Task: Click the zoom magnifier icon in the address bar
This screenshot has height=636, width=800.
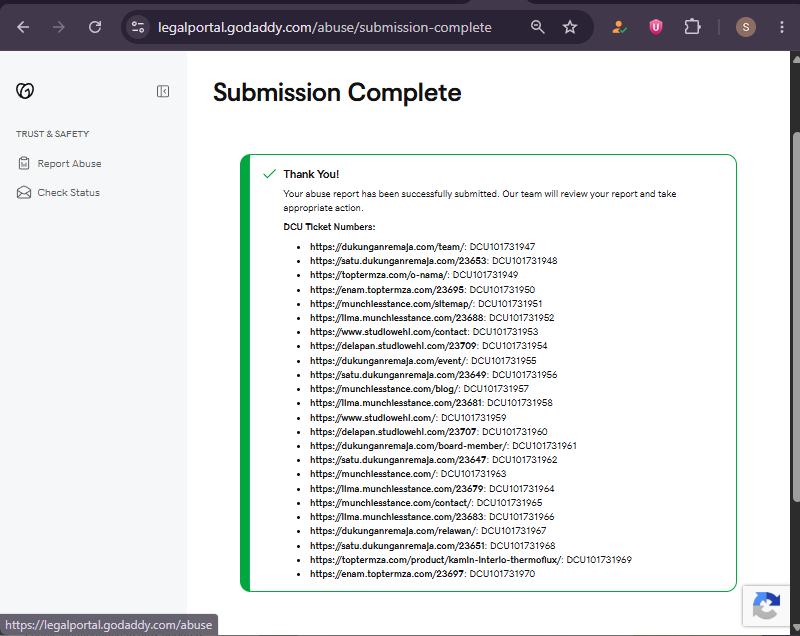Action: (537, 27)
